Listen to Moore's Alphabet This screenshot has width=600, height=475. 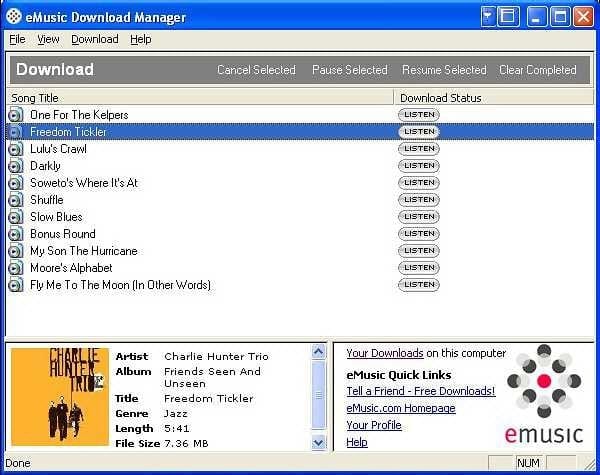point(419,268)
